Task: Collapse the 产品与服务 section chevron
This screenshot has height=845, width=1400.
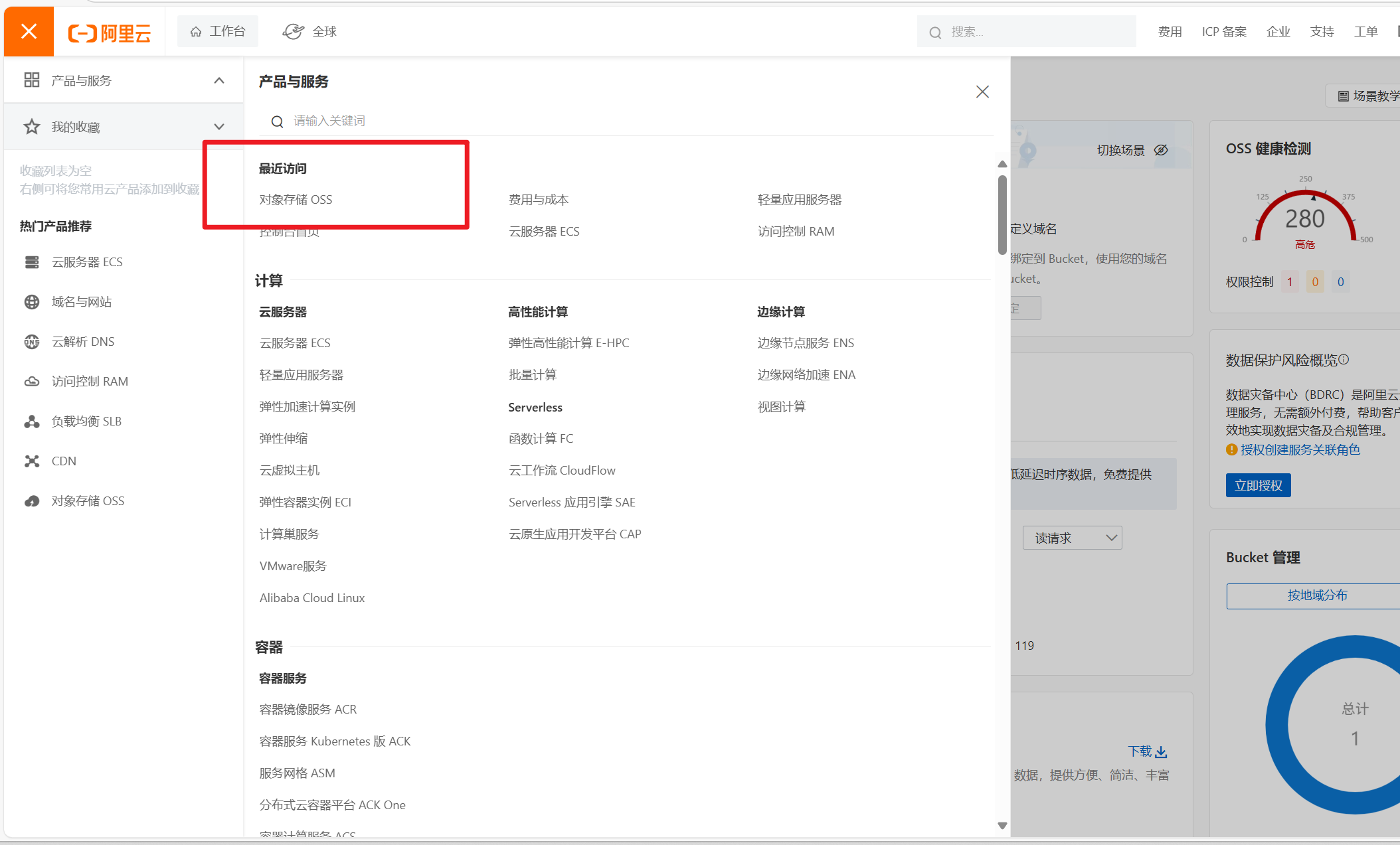Action: [219, 80]
